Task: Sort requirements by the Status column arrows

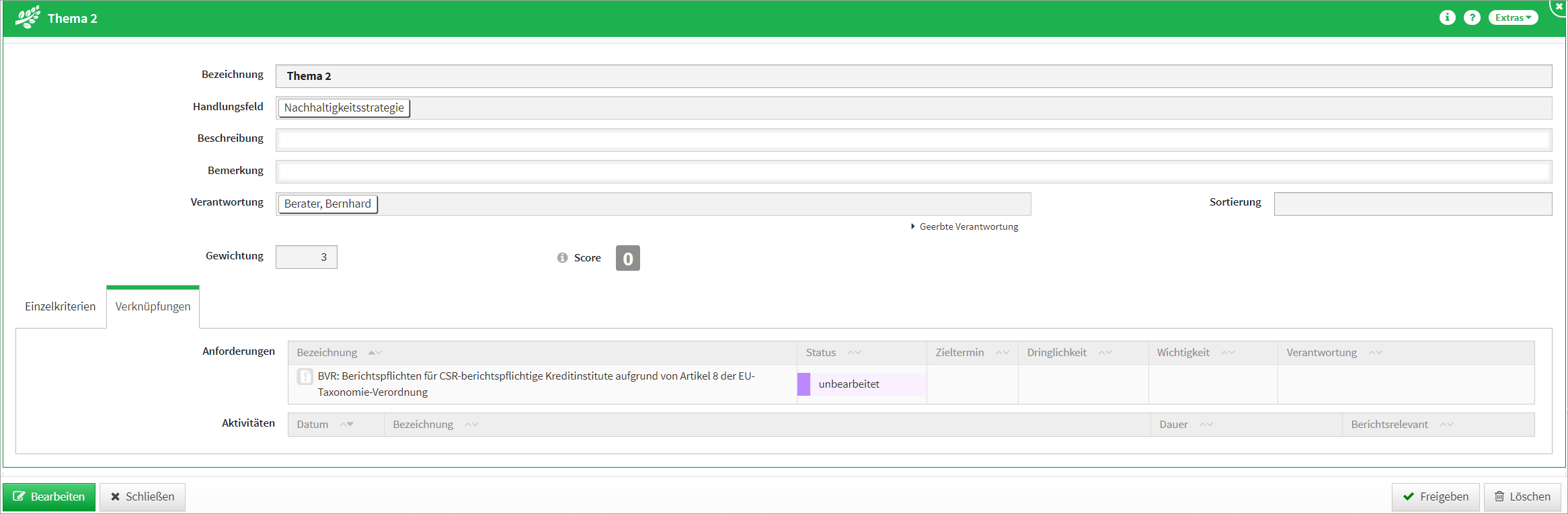Action: point(854,353)
